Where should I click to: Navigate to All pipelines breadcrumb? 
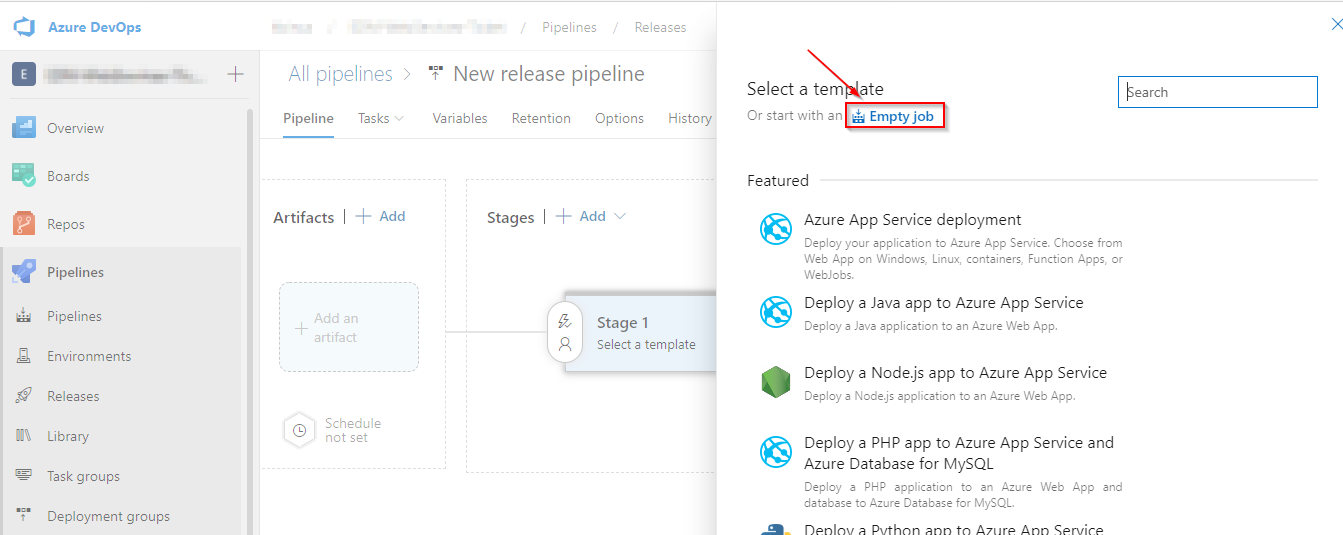coord(340,74)
